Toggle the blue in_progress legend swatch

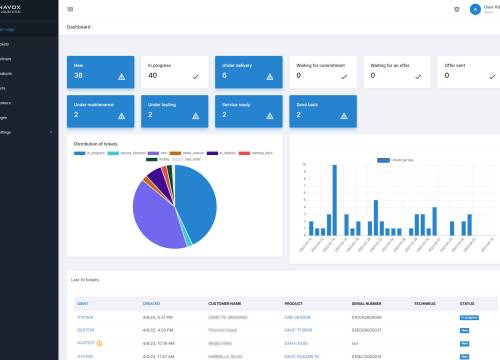(80, 153)
